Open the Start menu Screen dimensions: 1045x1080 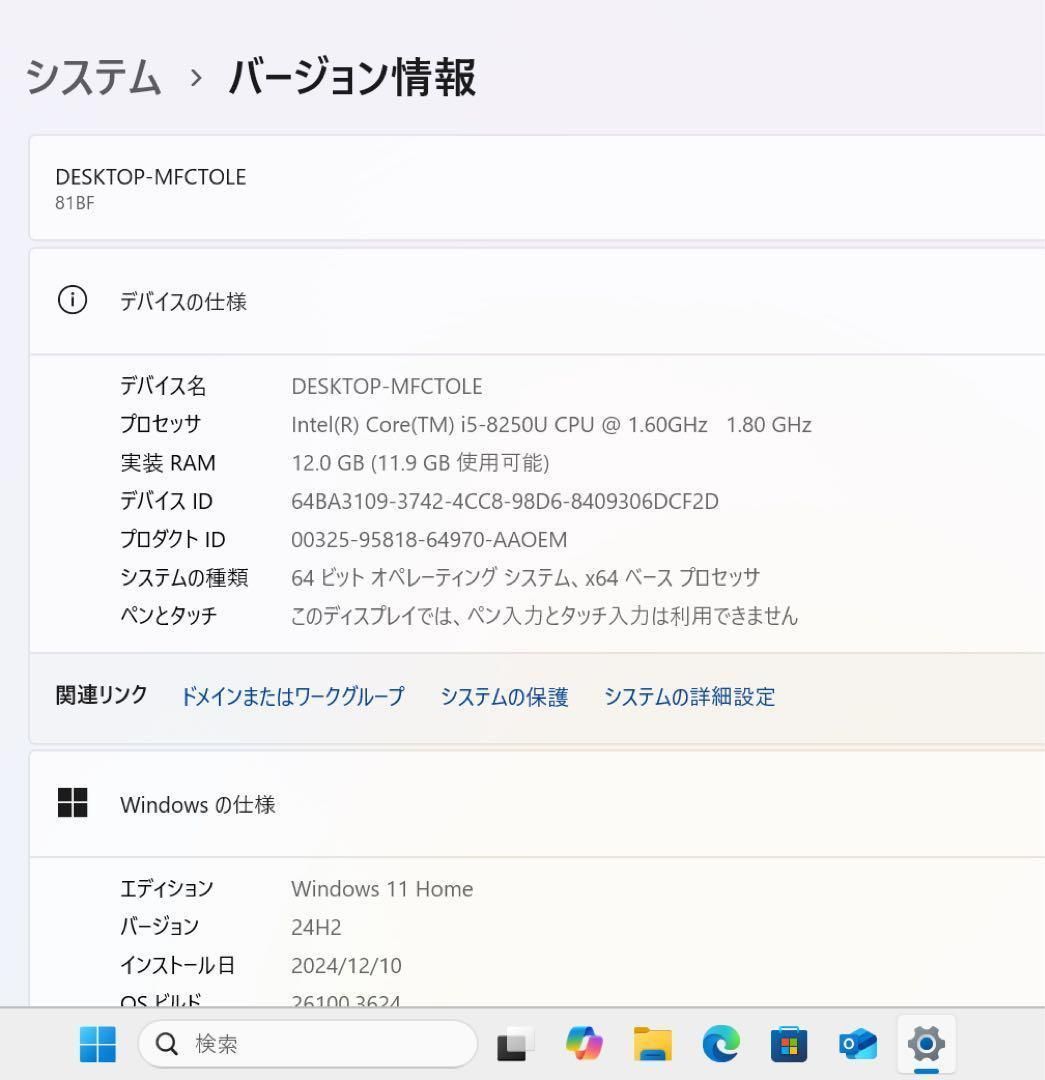[x=96, y=1043]
